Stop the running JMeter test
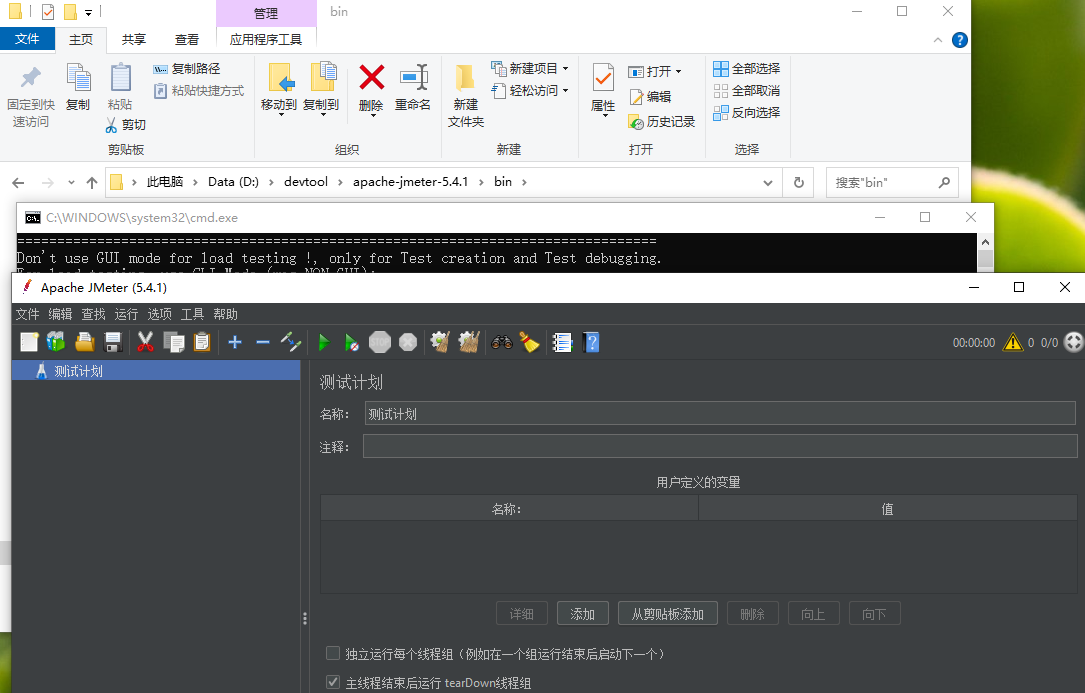Image resolution: width=1085 pixels, height=693 pixels. point(380,342)
